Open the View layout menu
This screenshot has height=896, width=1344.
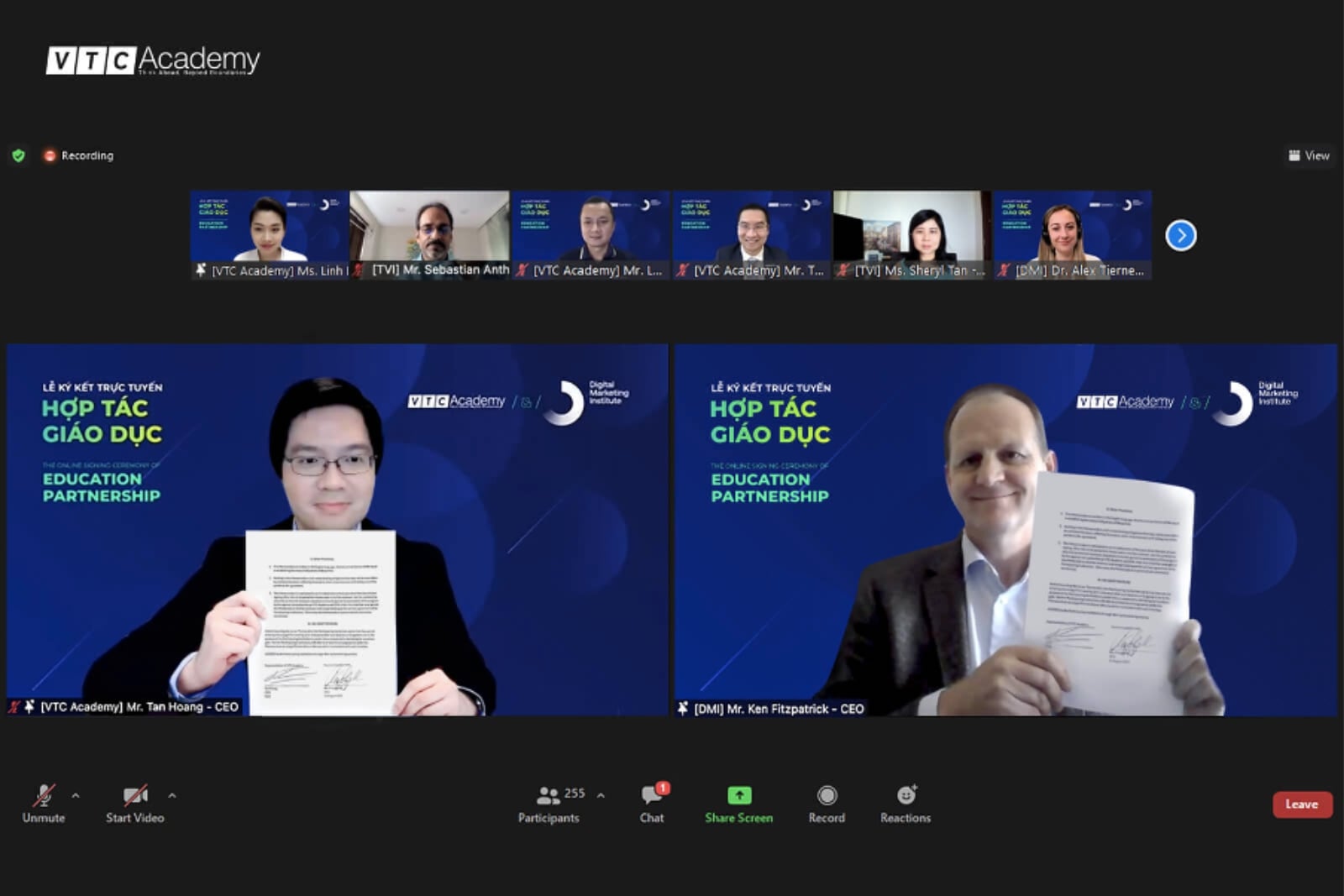(x=1309, y=155)
